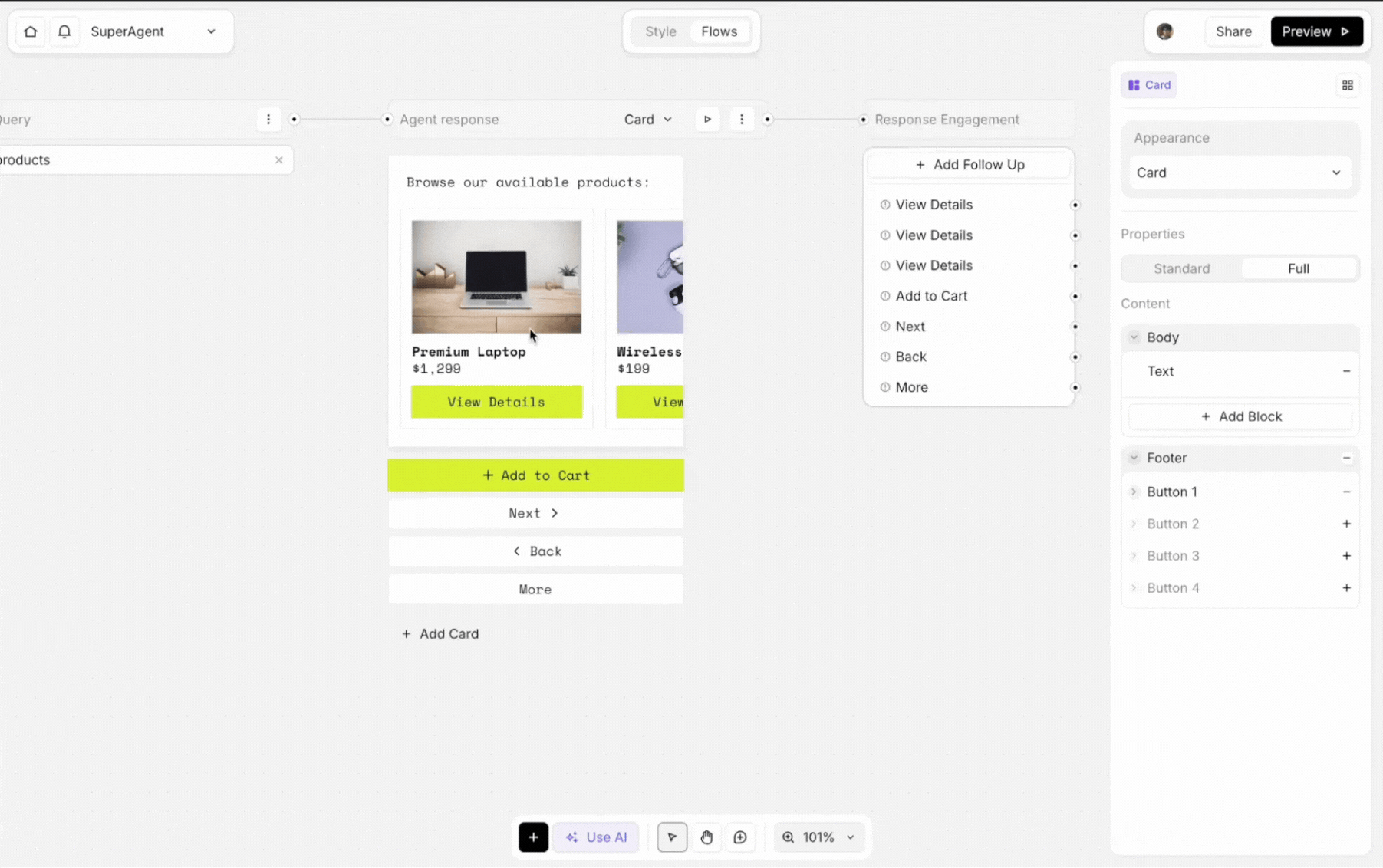Open the grid layout icon in the Card panel
This screenshot has height=868, width=1383.
(1348, 85)
